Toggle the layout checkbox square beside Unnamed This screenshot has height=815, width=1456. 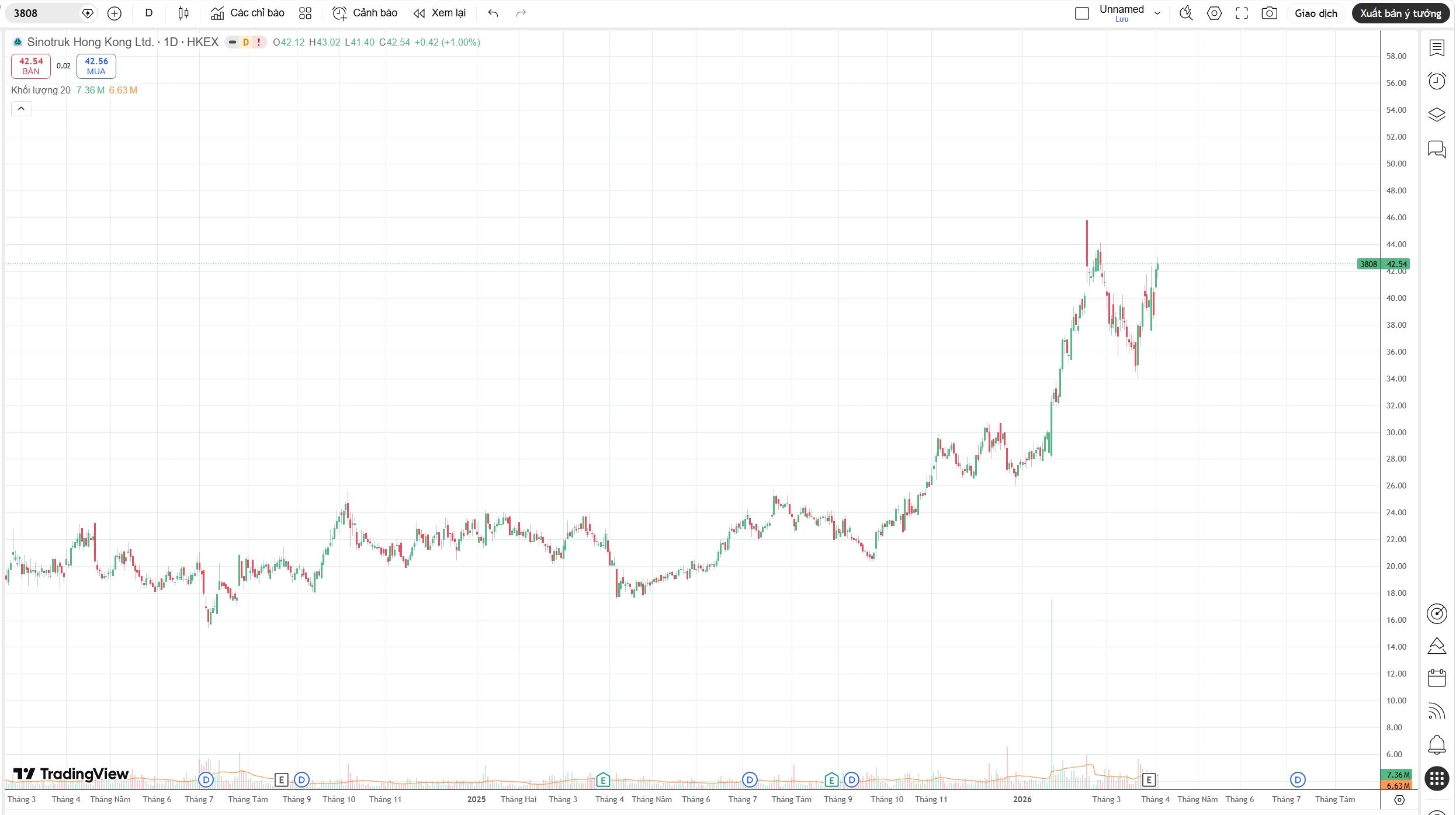[x=1081, y=13]
